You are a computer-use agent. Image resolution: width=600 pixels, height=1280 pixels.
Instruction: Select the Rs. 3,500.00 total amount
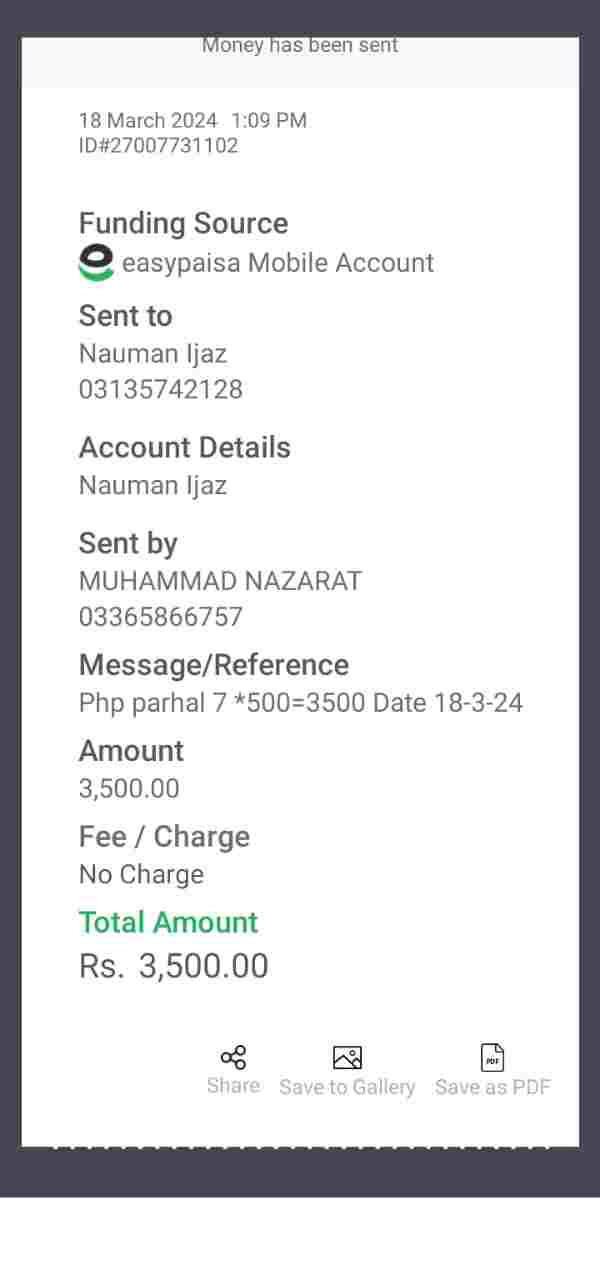coord(174,966)
